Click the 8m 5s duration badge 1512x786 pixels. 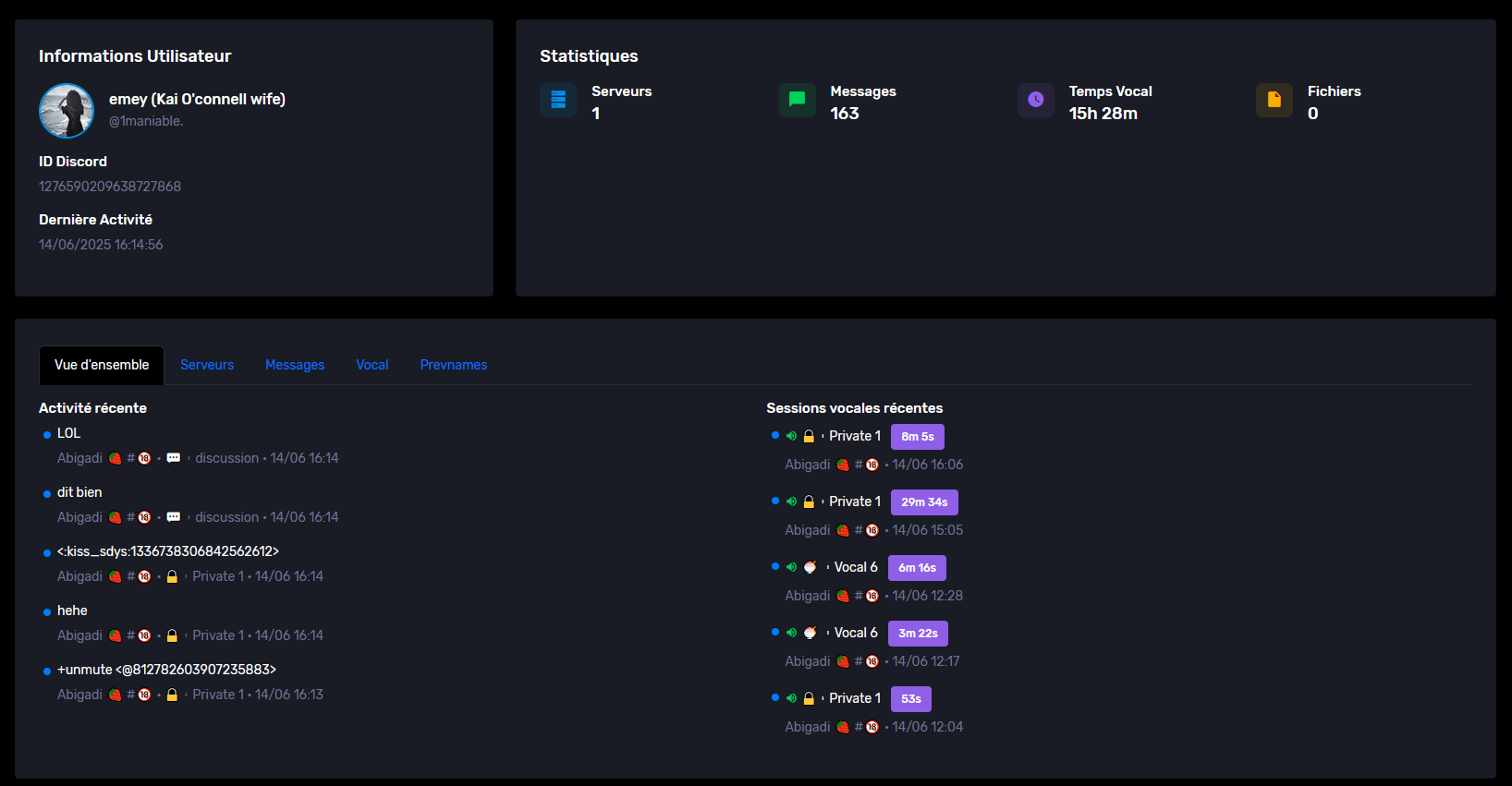point(917,437)
